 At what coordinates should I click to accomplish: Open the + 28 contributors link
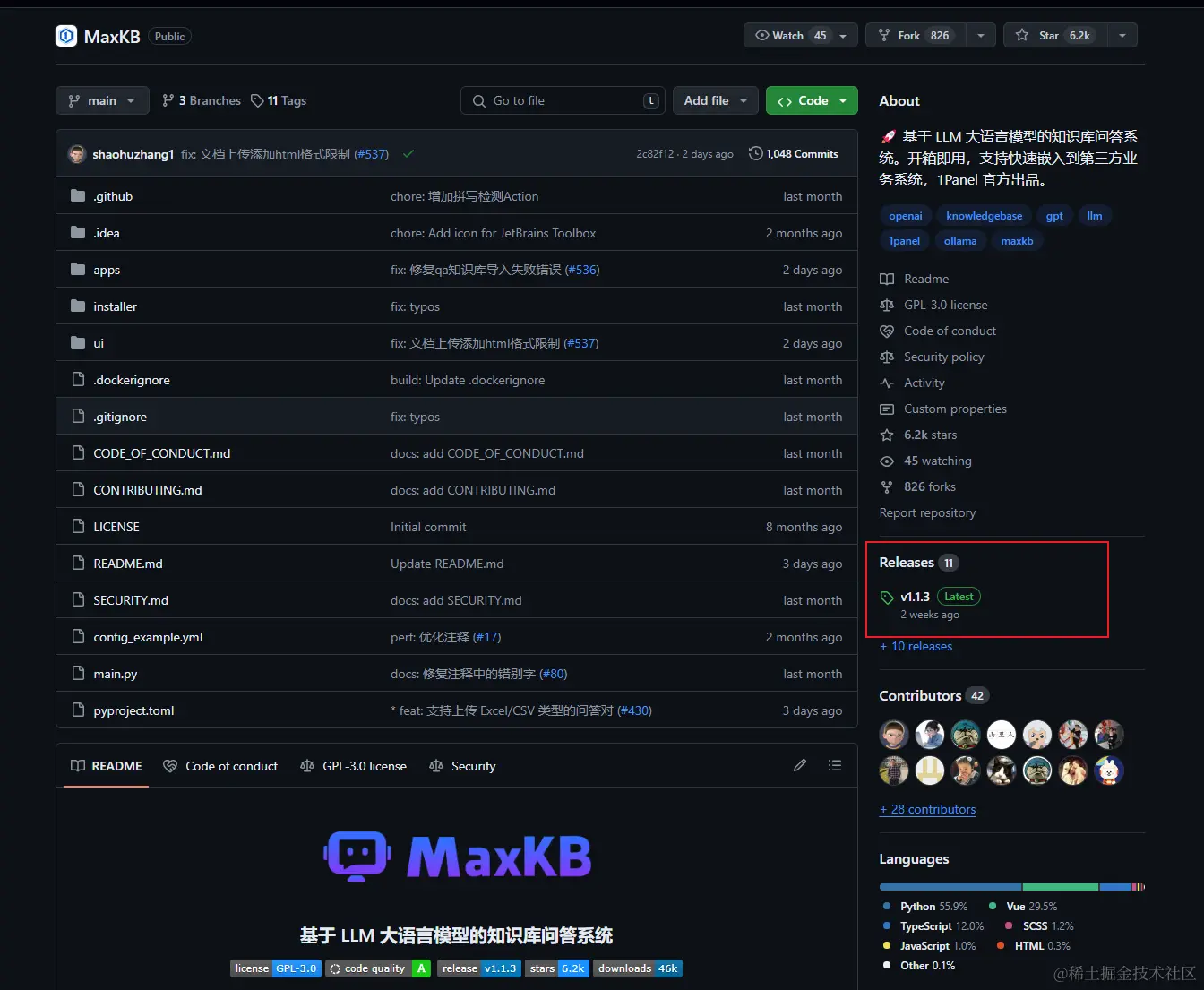point(927,809)
